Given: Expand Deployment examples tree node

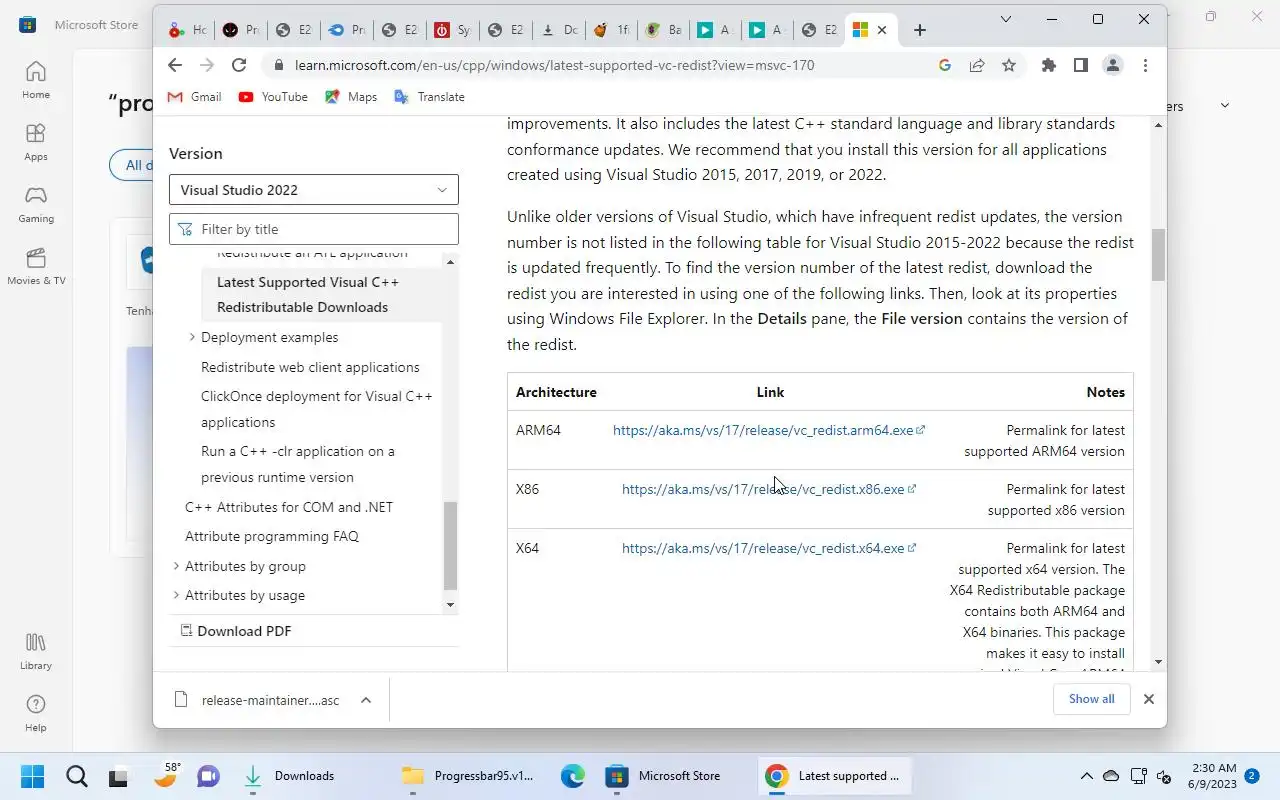Looking at the screenshot, I should [192, 337].
